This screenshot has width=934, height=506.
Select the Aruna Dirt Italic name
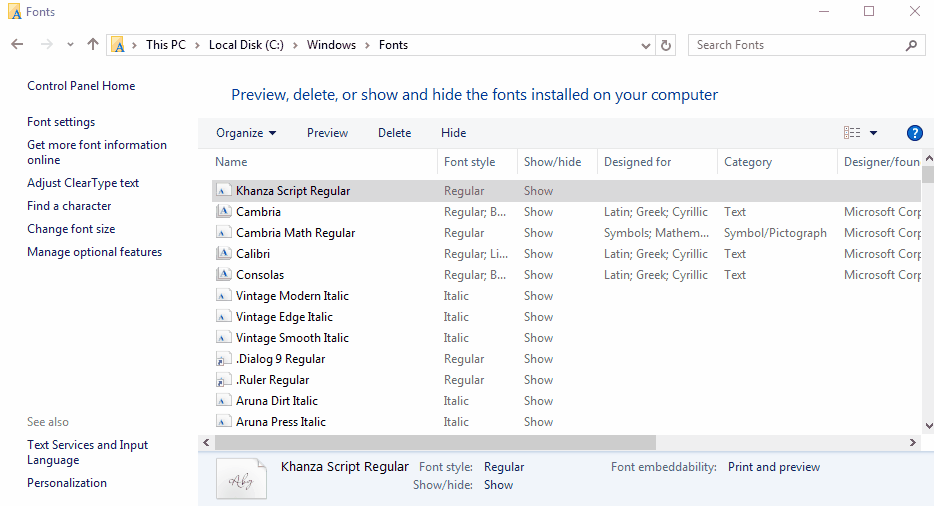click(x=277, y=401)
